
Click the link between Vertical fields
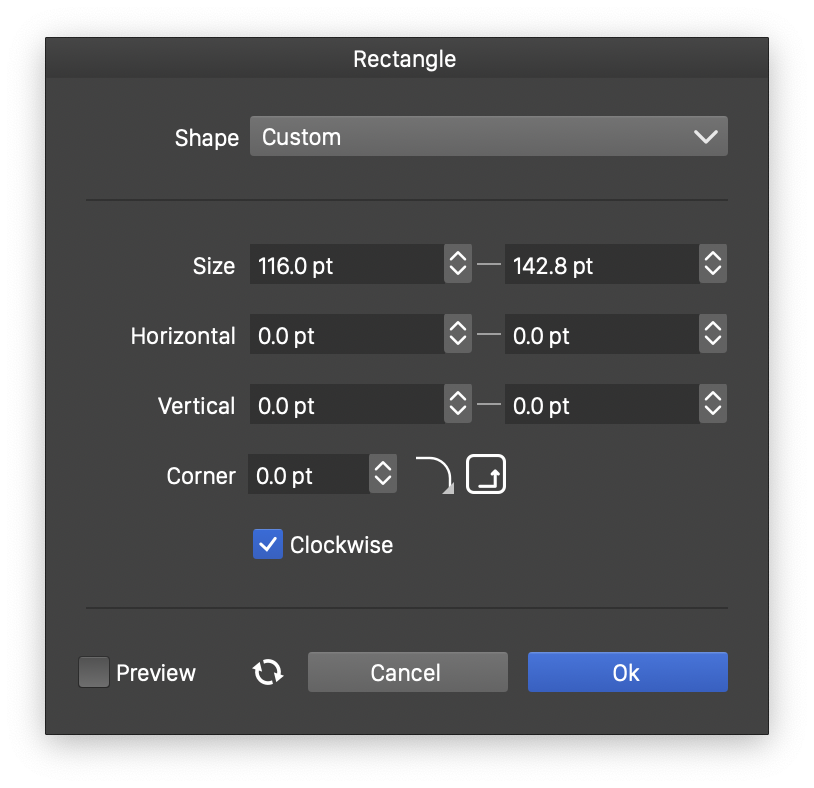click(x=488, y=405)
